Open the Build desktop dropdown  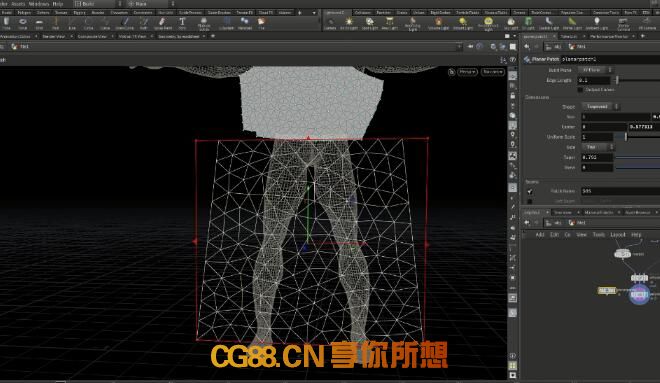[97, 4]
